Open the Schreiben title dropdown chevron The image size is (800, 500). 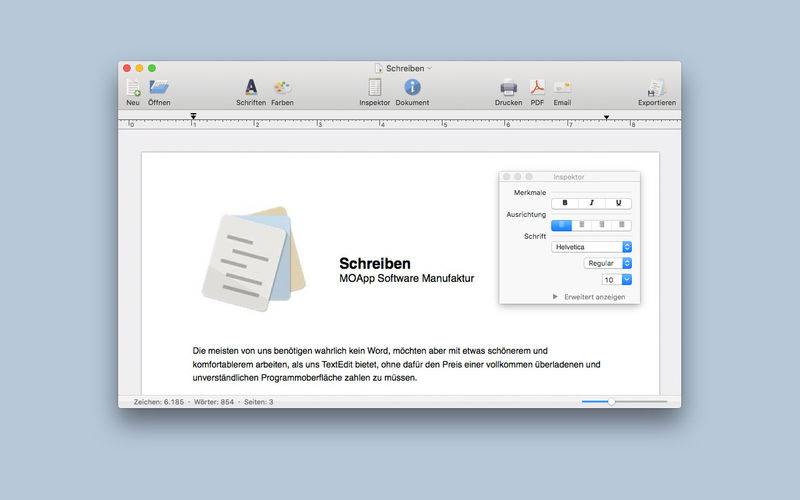(429, 68)
